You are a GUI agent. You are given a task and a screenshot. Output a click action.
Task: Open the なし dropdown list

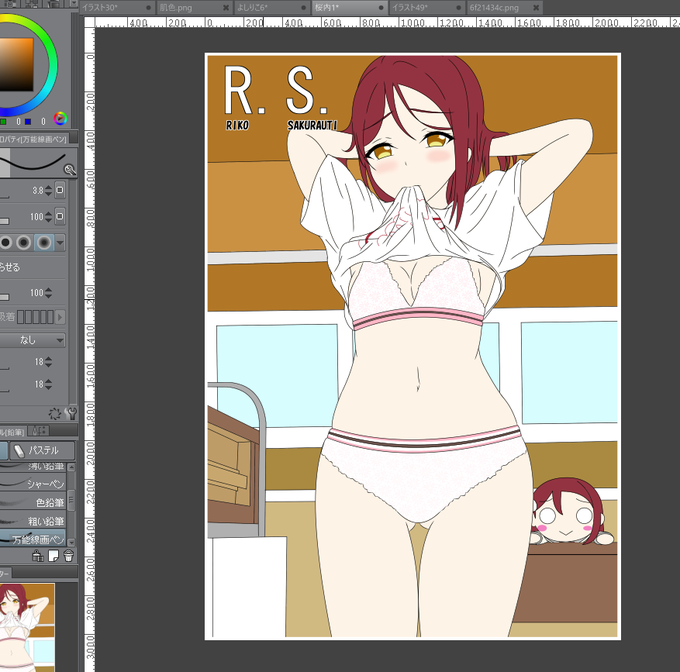(33, 340)
